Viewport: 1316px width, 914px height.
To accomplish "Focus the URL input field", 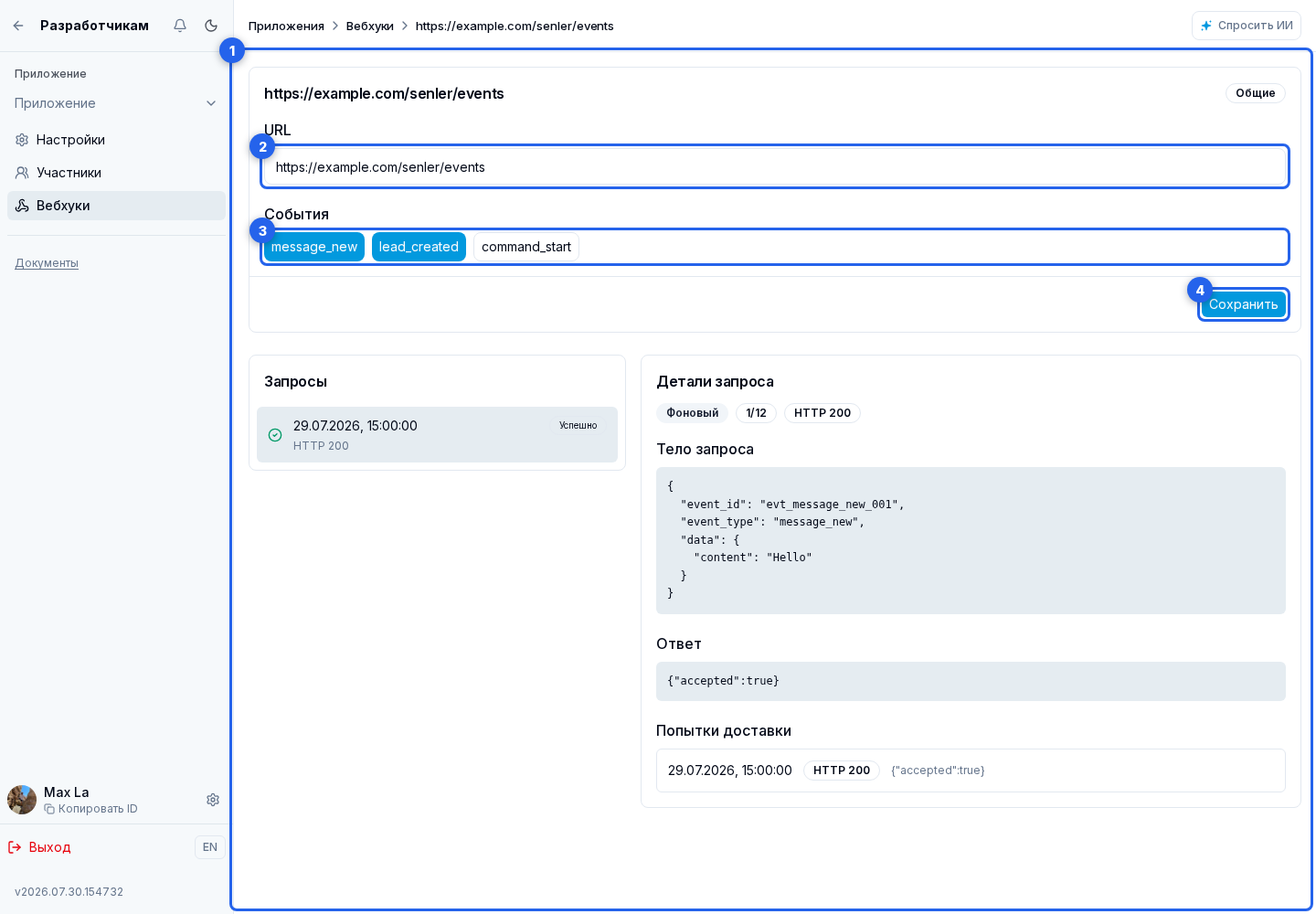I will pyautogui.click(x=775, y=167).
